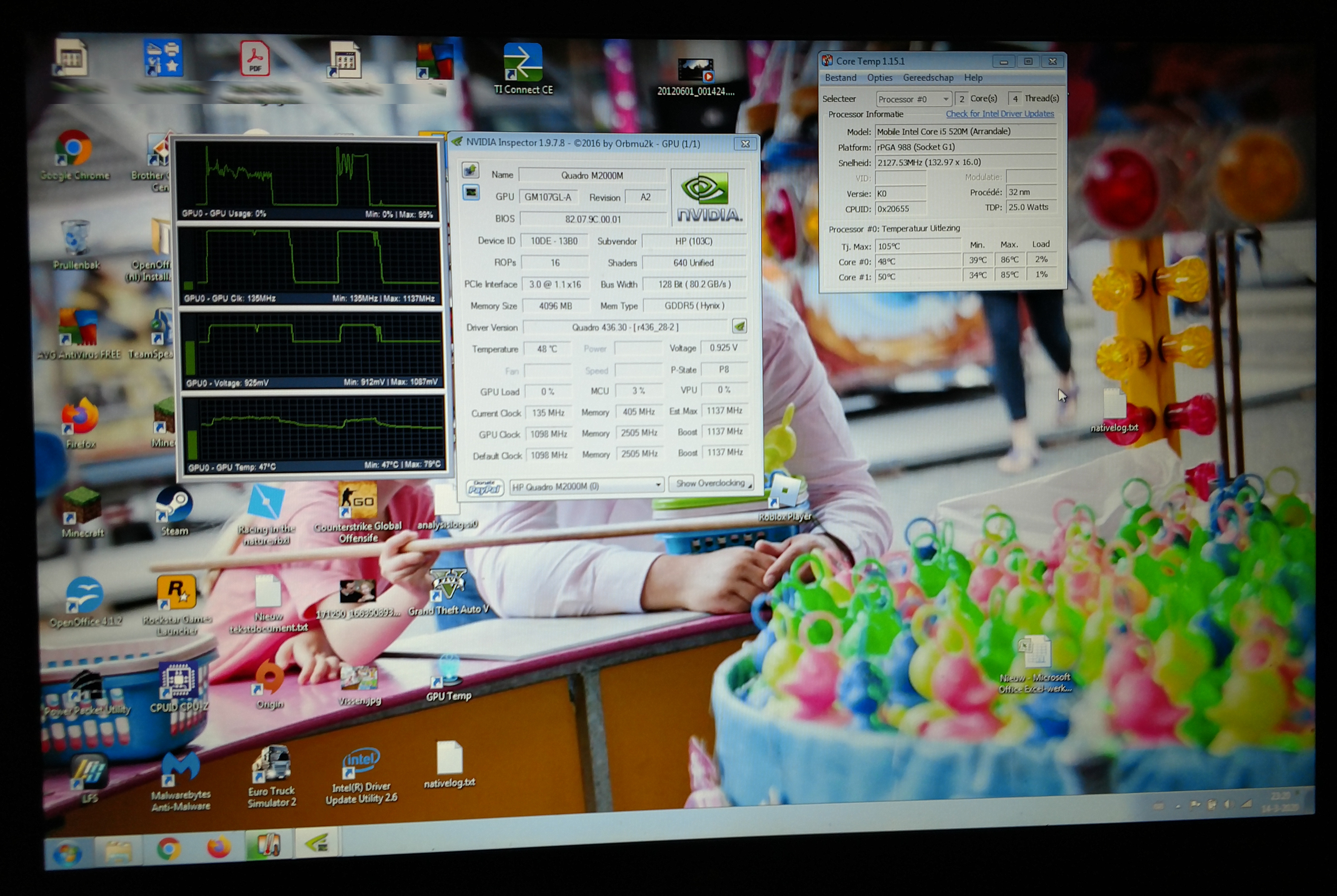Screen dimensions: 1337x896
Task: Open LFS desktop shortcut
Action: click(90, 780)
